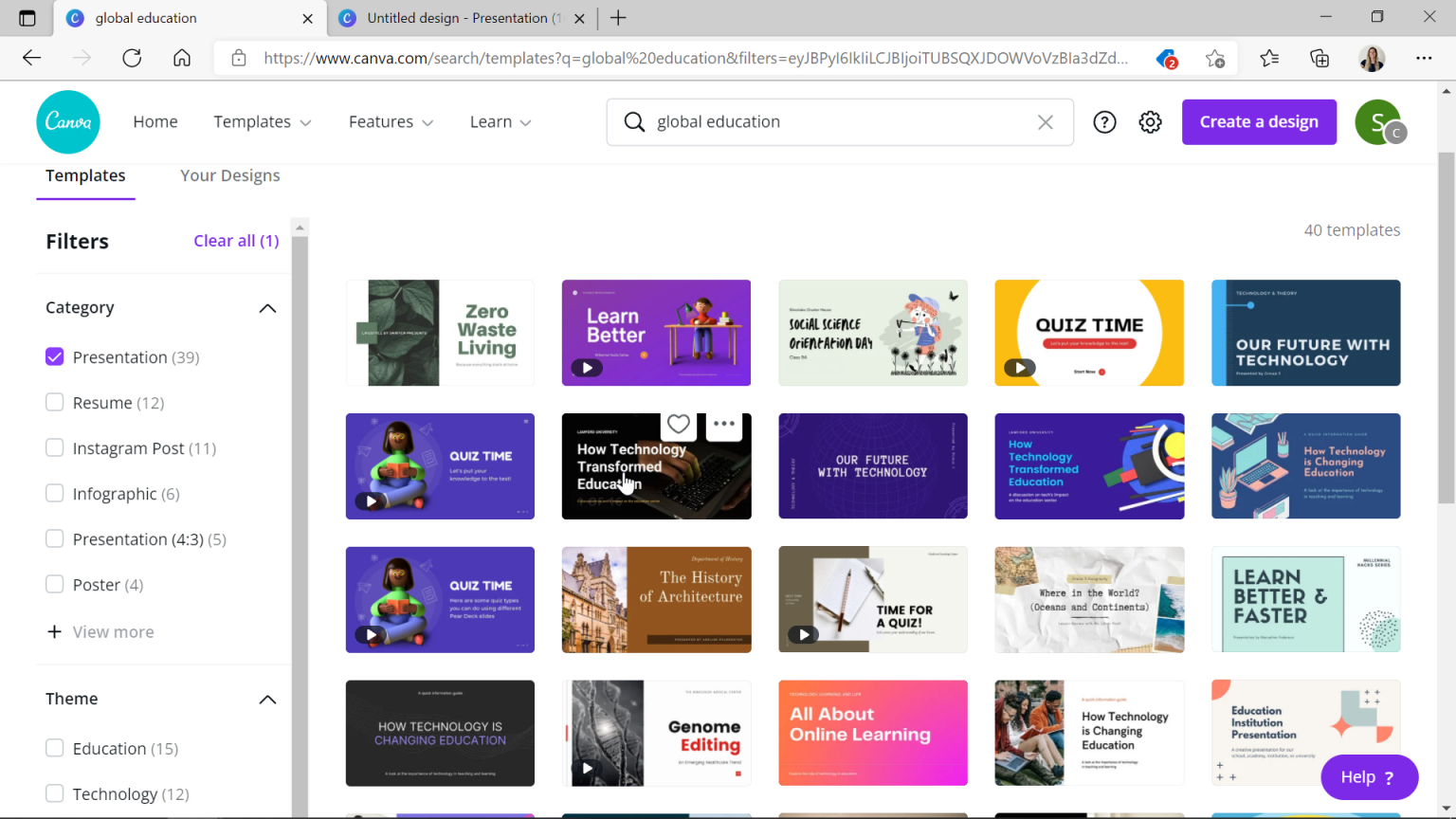
Task: Enable the Resume filter checkbox
Action: 54,402
